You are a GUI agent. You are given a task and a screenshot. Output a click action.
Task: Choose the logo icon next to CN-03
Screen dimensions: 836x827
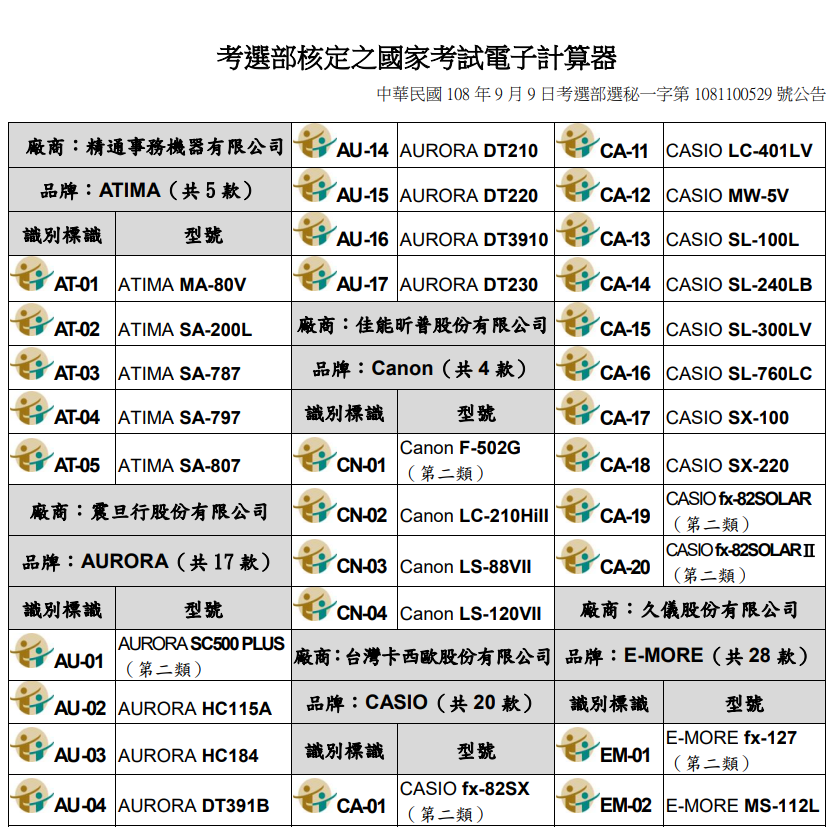pos(315,557)
